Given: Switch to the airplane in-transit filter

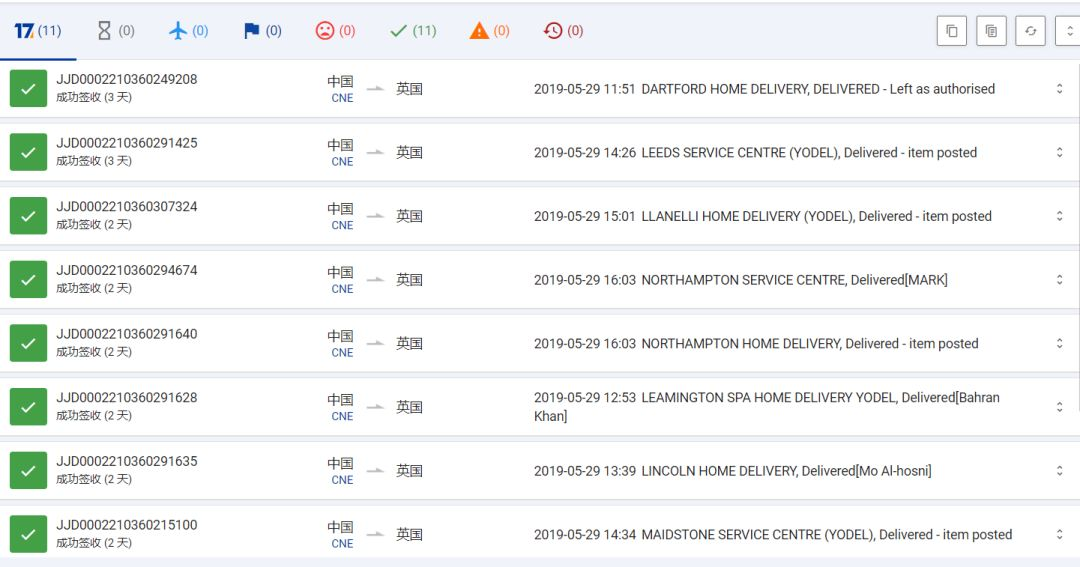Looking at the screenshot, I should coord(188,31).
